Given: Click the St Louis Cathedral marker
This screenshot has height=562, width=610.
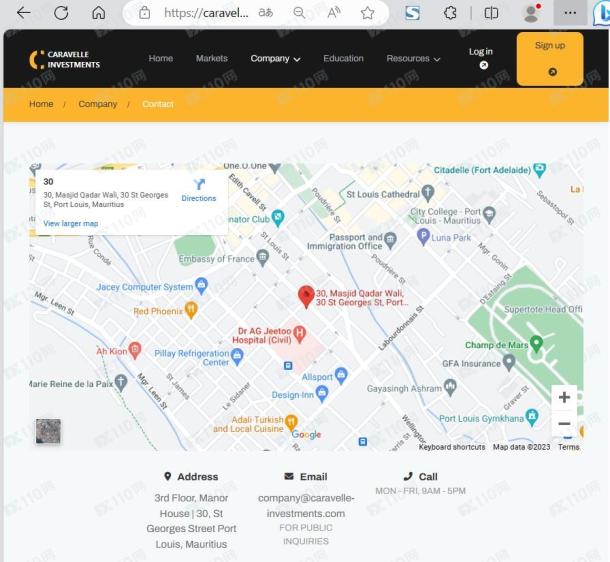Looking at the screenshot, I should pyautogui.click(x=428, y=193).
